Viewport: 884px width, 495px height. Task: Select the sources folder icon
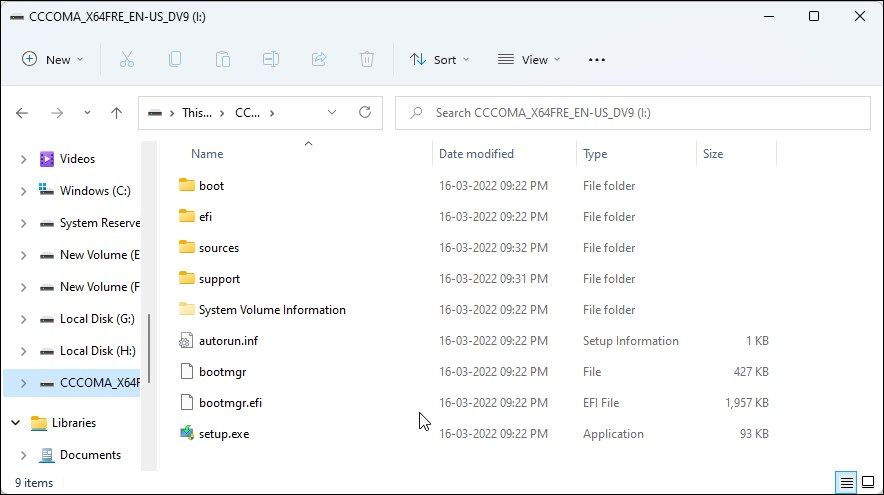click(187, 247)
